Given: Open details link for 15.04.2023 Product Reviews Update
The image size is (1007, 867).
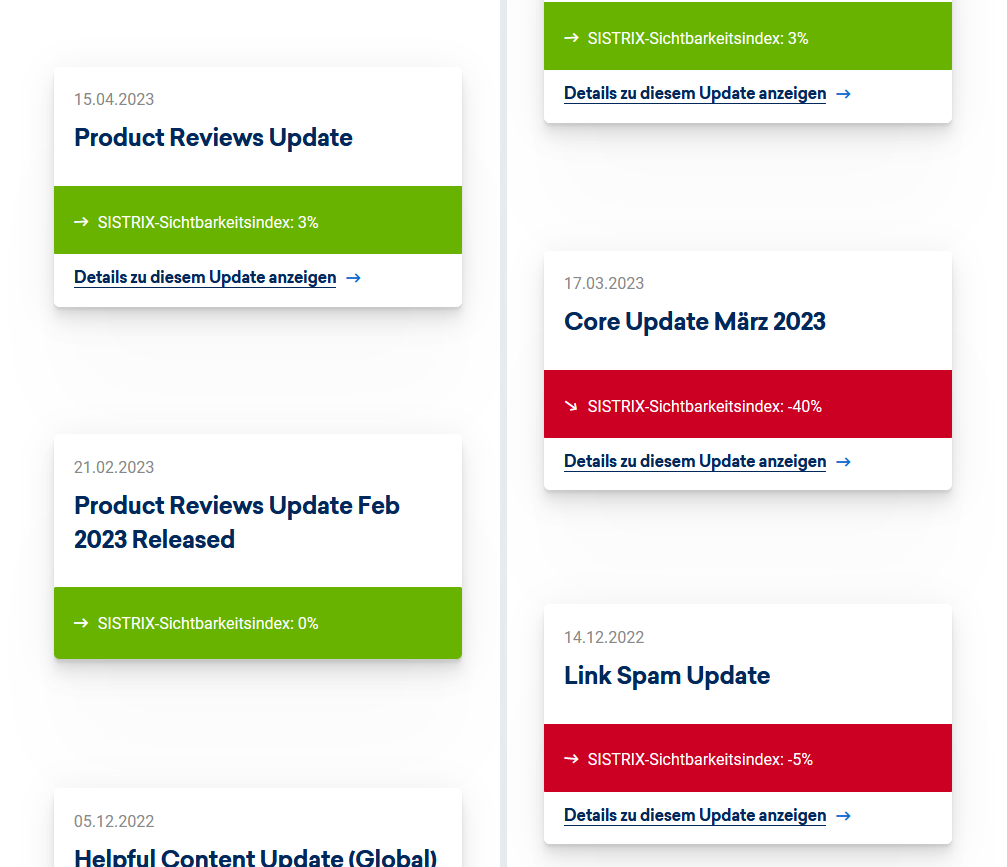Looking at the screenshot, I should [205, 278].
